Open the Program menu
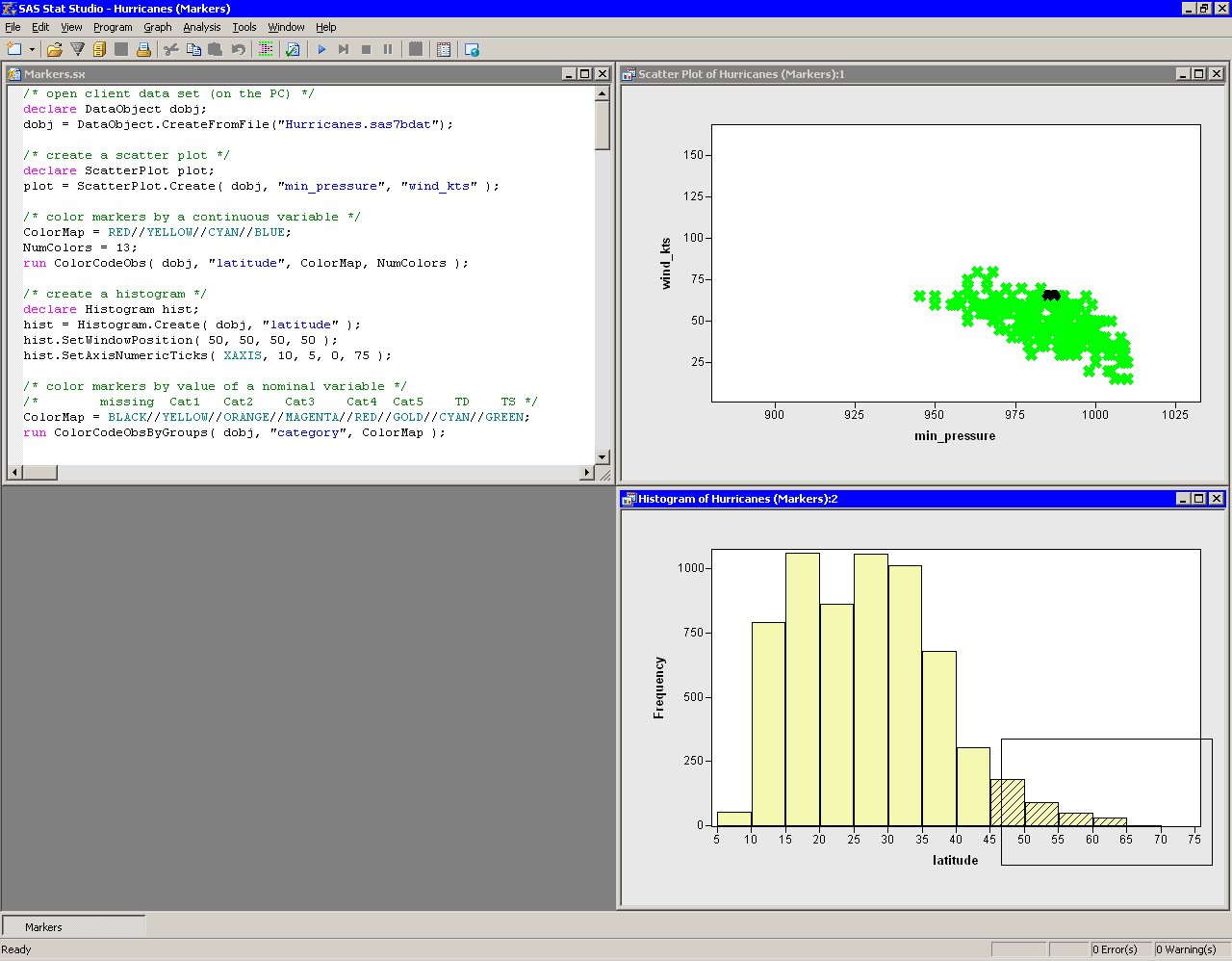This screenshot has width=1232, height=961. [x=113, y=27]
